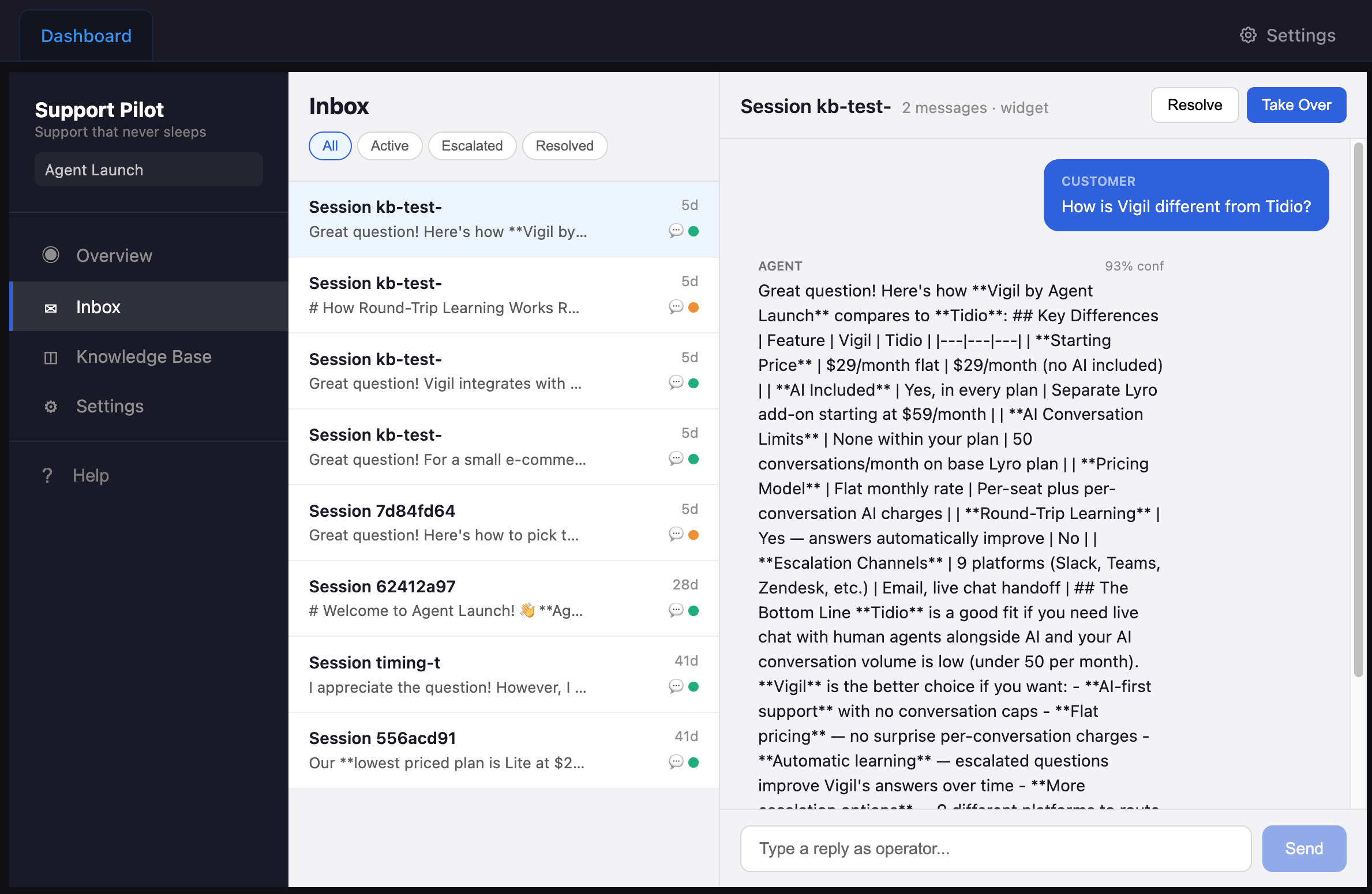The height and width of the screenshot is (894, 1372).
Task: Click orange status dot on Round-Trip Learning session
Action: coord(694,307)
